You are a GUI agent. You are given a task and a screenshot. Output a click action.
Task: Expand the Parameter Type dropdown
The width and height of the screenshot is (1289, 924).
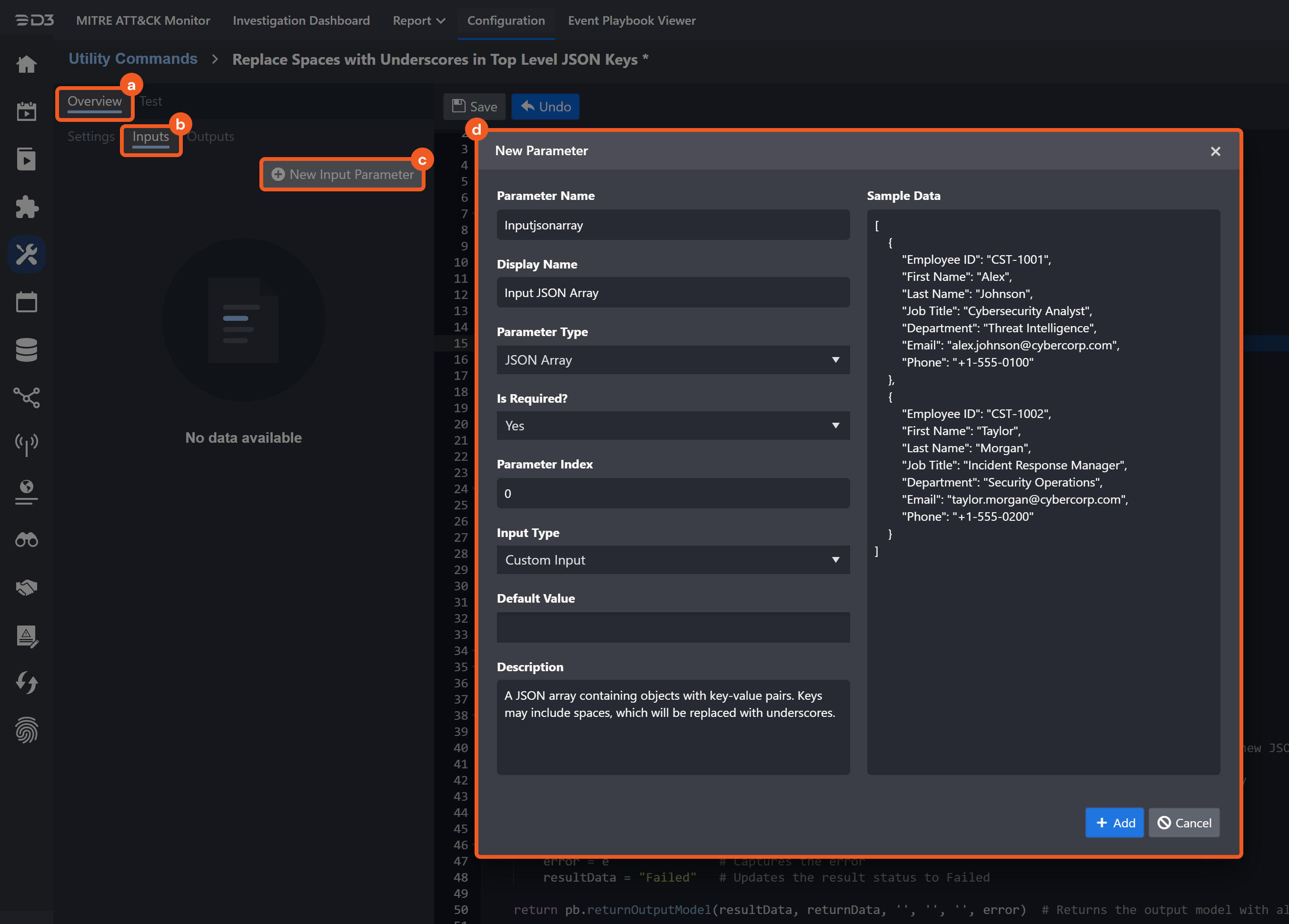click(x=673, y=360)
